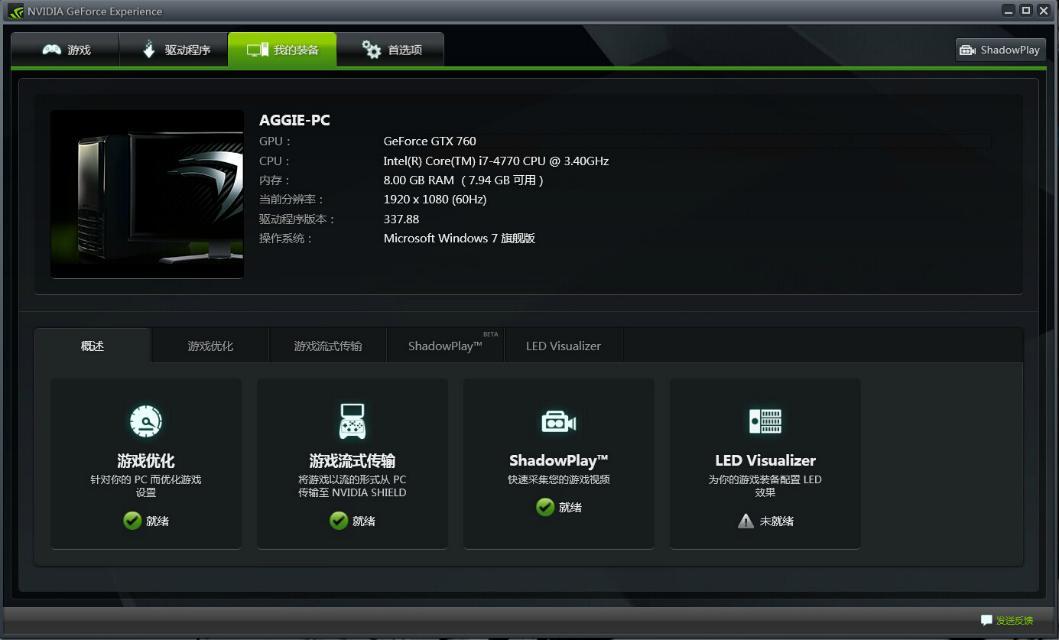1059x640 pixels.
Task: Click green ready checkmark under 游戏流式传输 card
Action: pyautogui.click(x=338, y=521)
